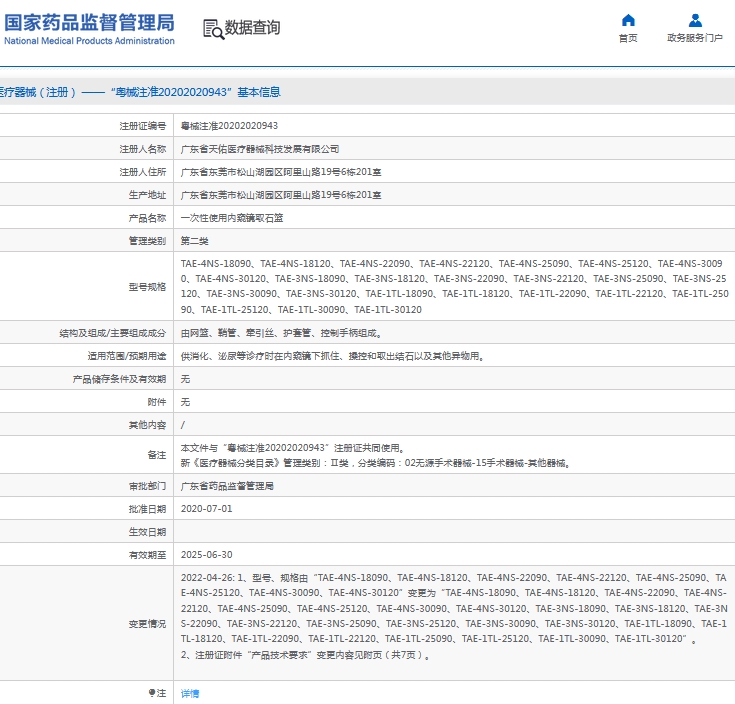Click the 首页 label text
This screenshot has height=704, width=735.
(628, 38)
